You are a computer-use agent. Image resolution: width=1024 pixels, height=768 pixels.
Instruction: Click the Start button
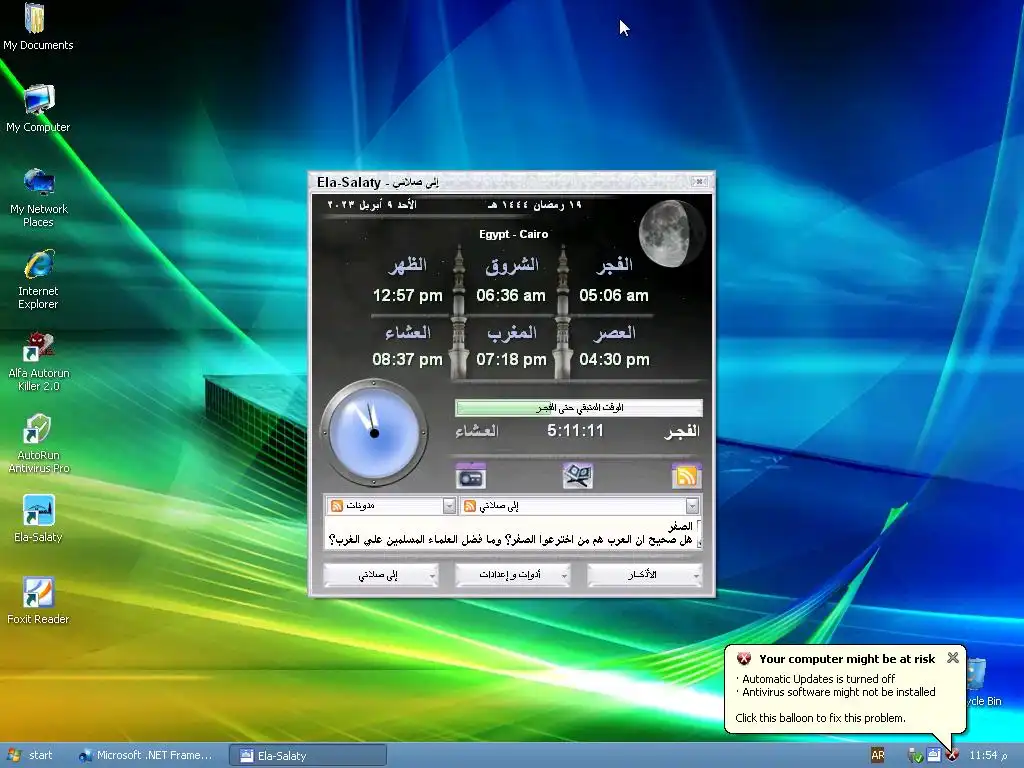coord(30,755)
